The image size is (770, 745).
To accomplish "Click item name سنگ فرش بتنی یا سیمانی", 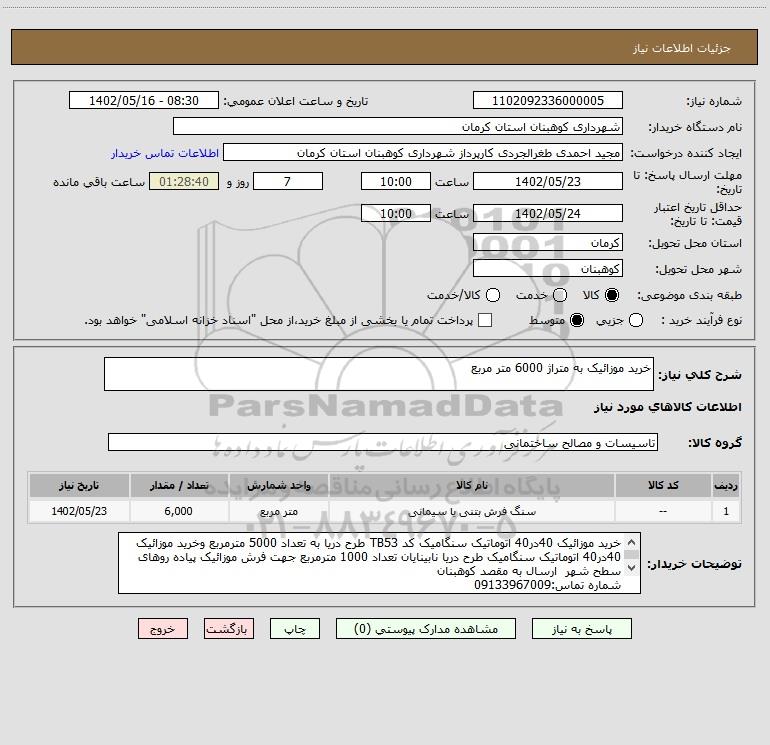I will pos(472,512).
